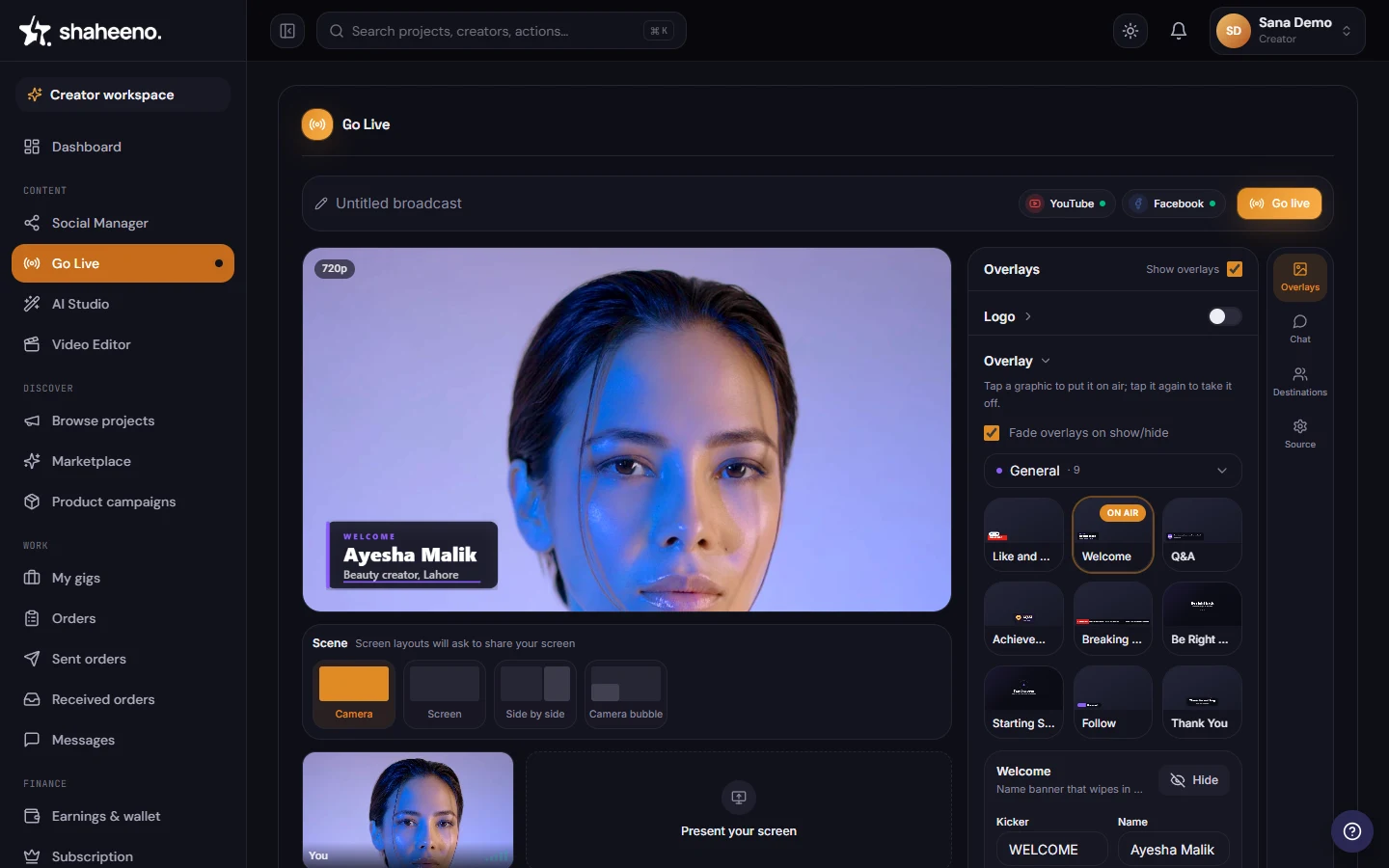This screenshot has height=868, width=1389.
Task: Open the Chat panel tab
Action: click(1300, 329)
